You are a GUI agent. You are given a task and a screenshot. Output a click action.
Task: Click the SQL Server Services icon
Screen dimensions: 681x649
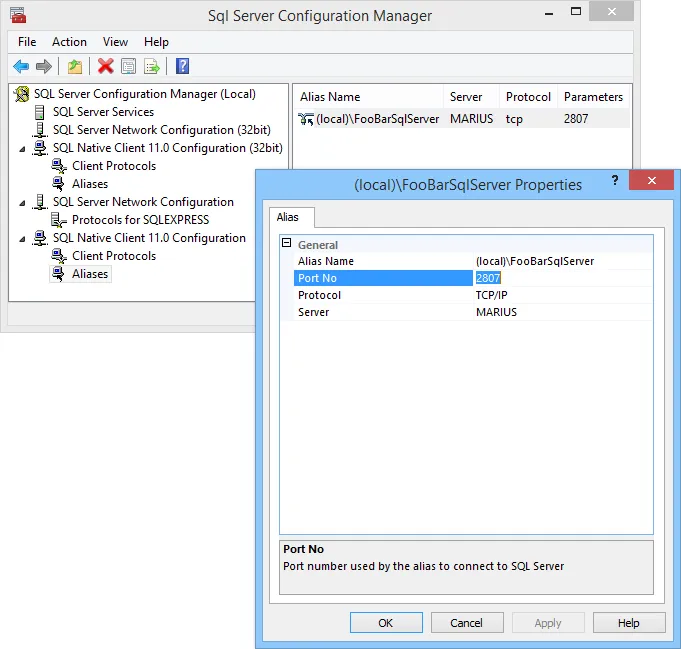coord(40,112)
